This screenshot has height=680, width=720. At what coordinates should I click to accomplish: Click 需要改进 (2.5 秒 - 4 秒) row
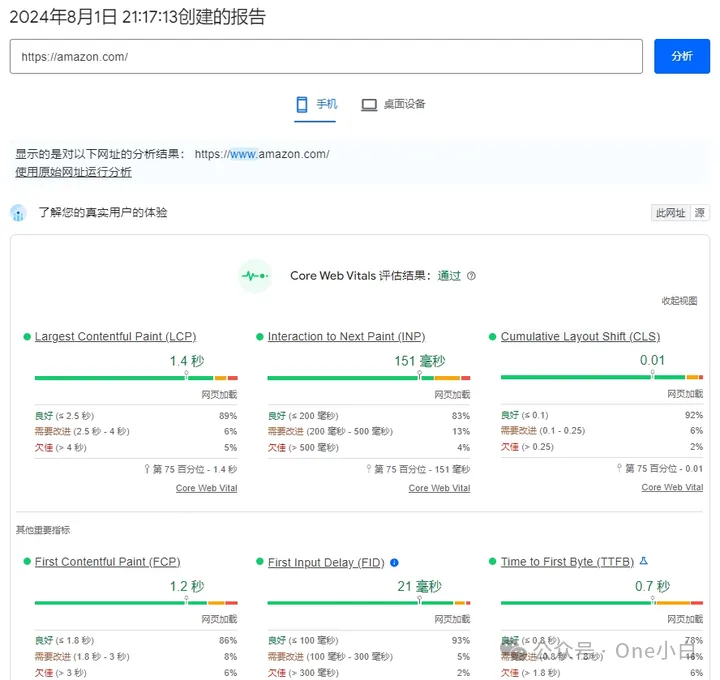136,431
